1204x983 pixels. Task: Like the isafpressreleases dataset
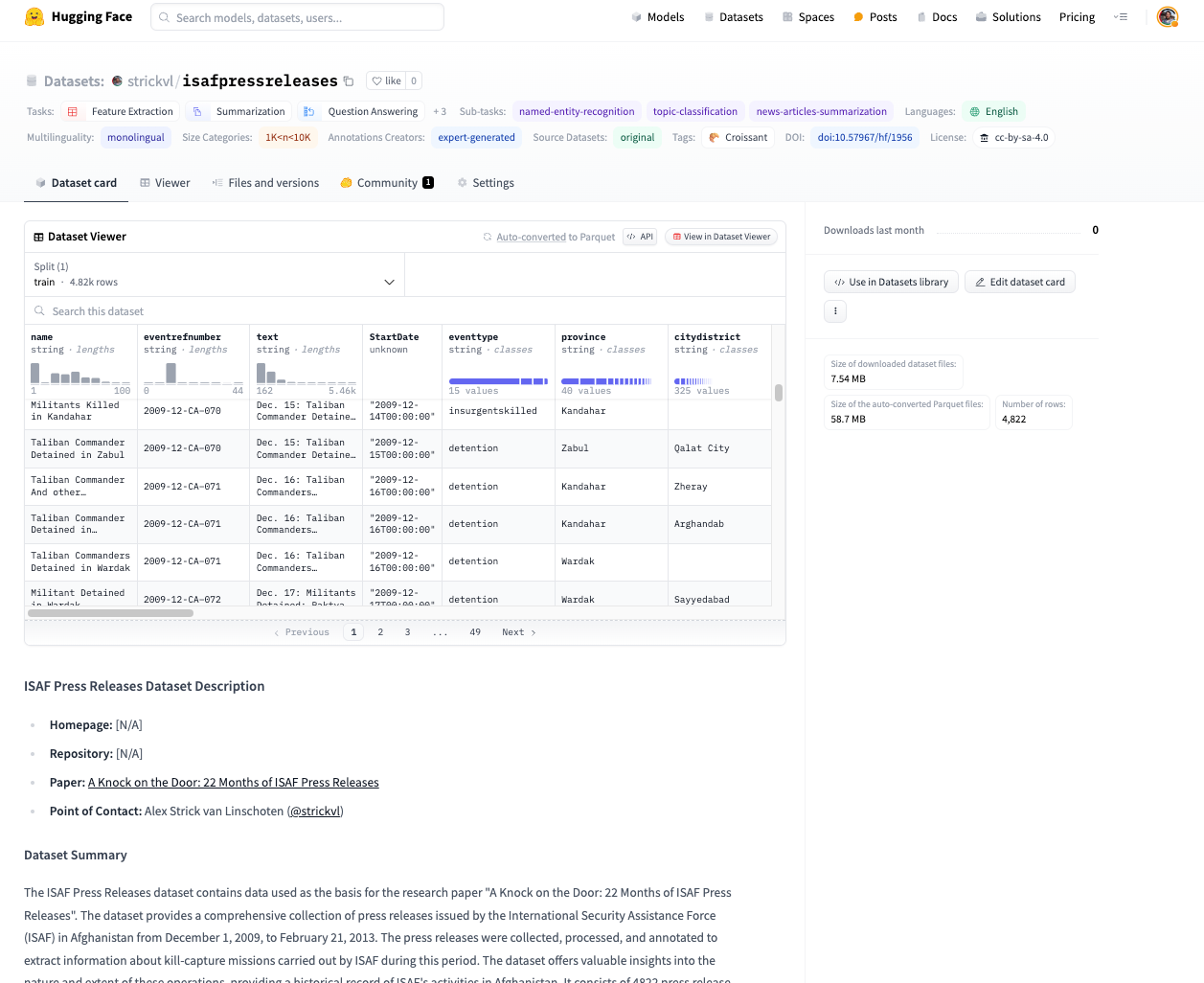click(387, 81)
